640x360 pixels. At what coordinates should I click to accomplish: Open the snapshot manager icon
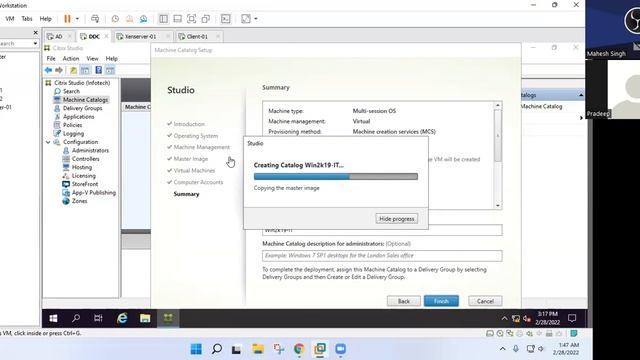143,19
